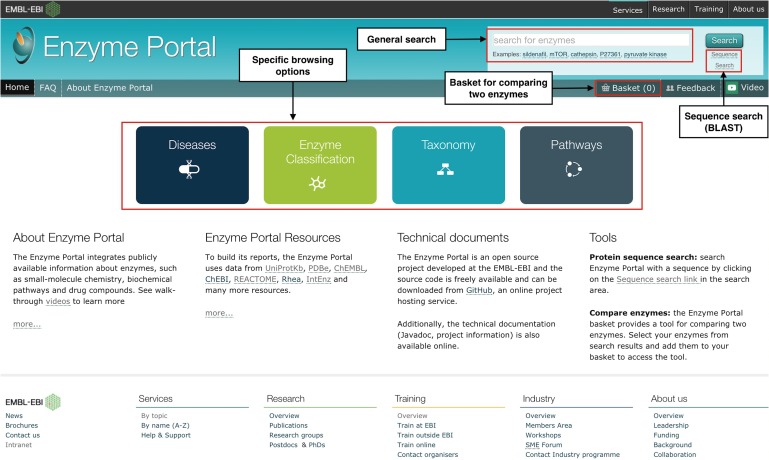Open the 'Sequence search link' in Tools
769x460 pixels.
[657, 279]
